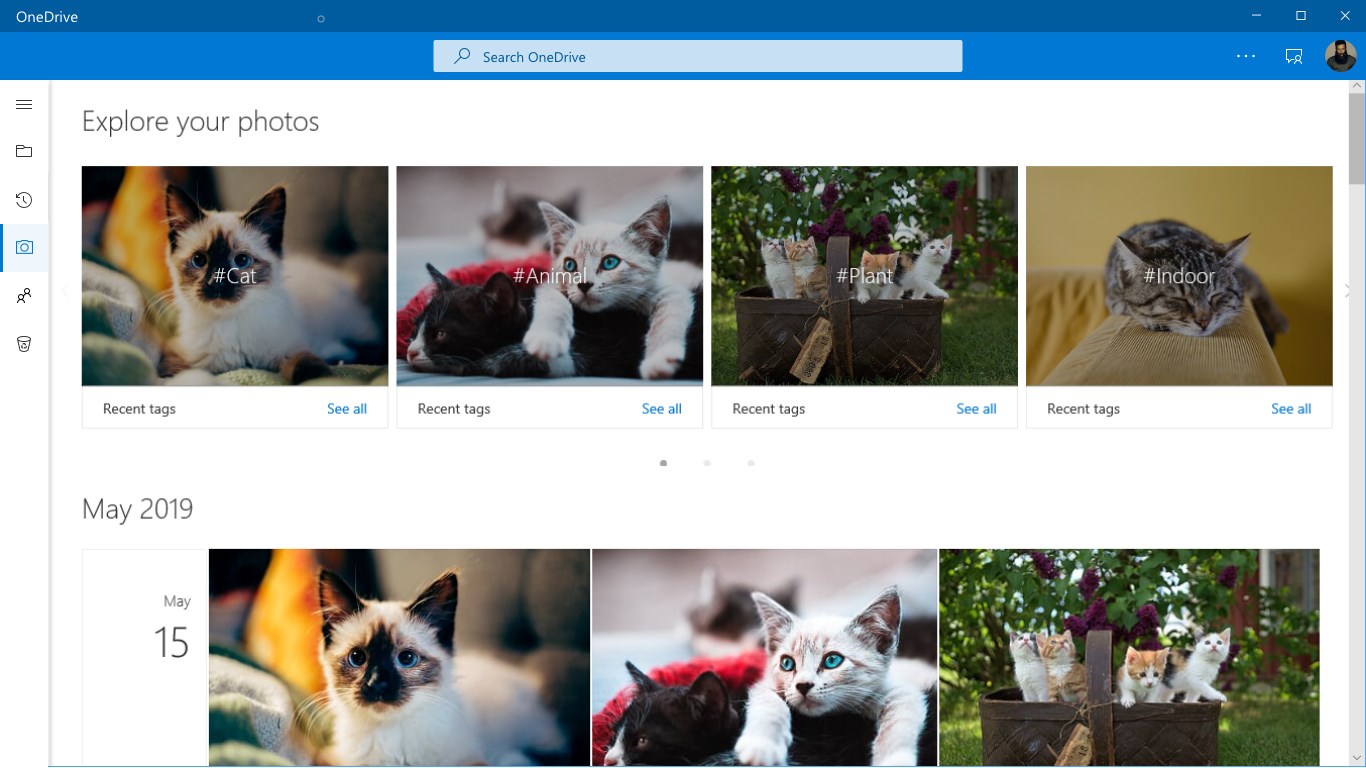Click See all under the #Indoor card
Image resolution: width=1366 pixels, height=768 pixels.
tap(1291, 408)
